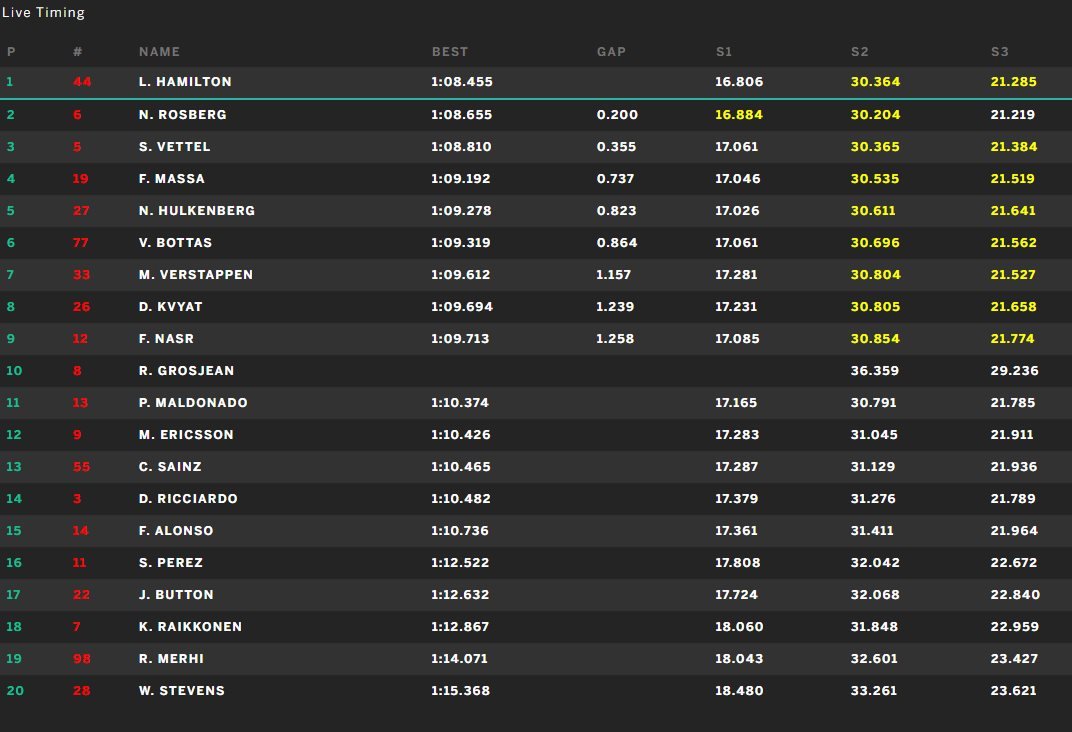Image resolution: width=1072 pixels, height=732 pixels.
Task: Select D. Ricciardo driver name
Action: pos(188,499)
